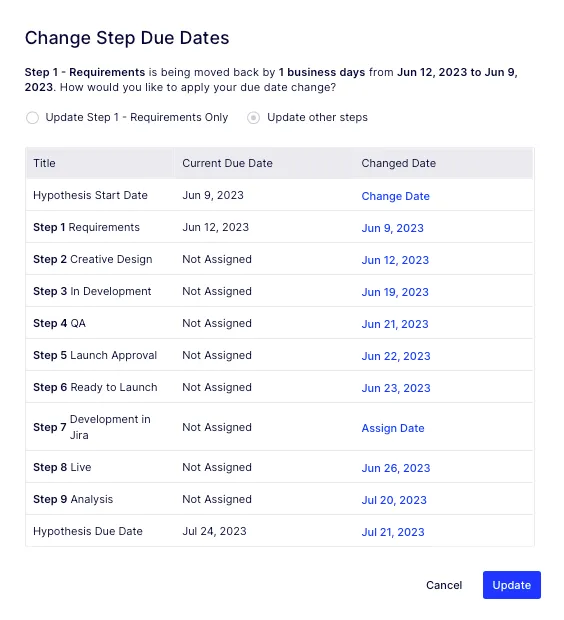The image size is (564, 620).
Task: Edit Creative Design changed date Jun 12, 2023
Action: pyautogui.click(x=395, y=260)
